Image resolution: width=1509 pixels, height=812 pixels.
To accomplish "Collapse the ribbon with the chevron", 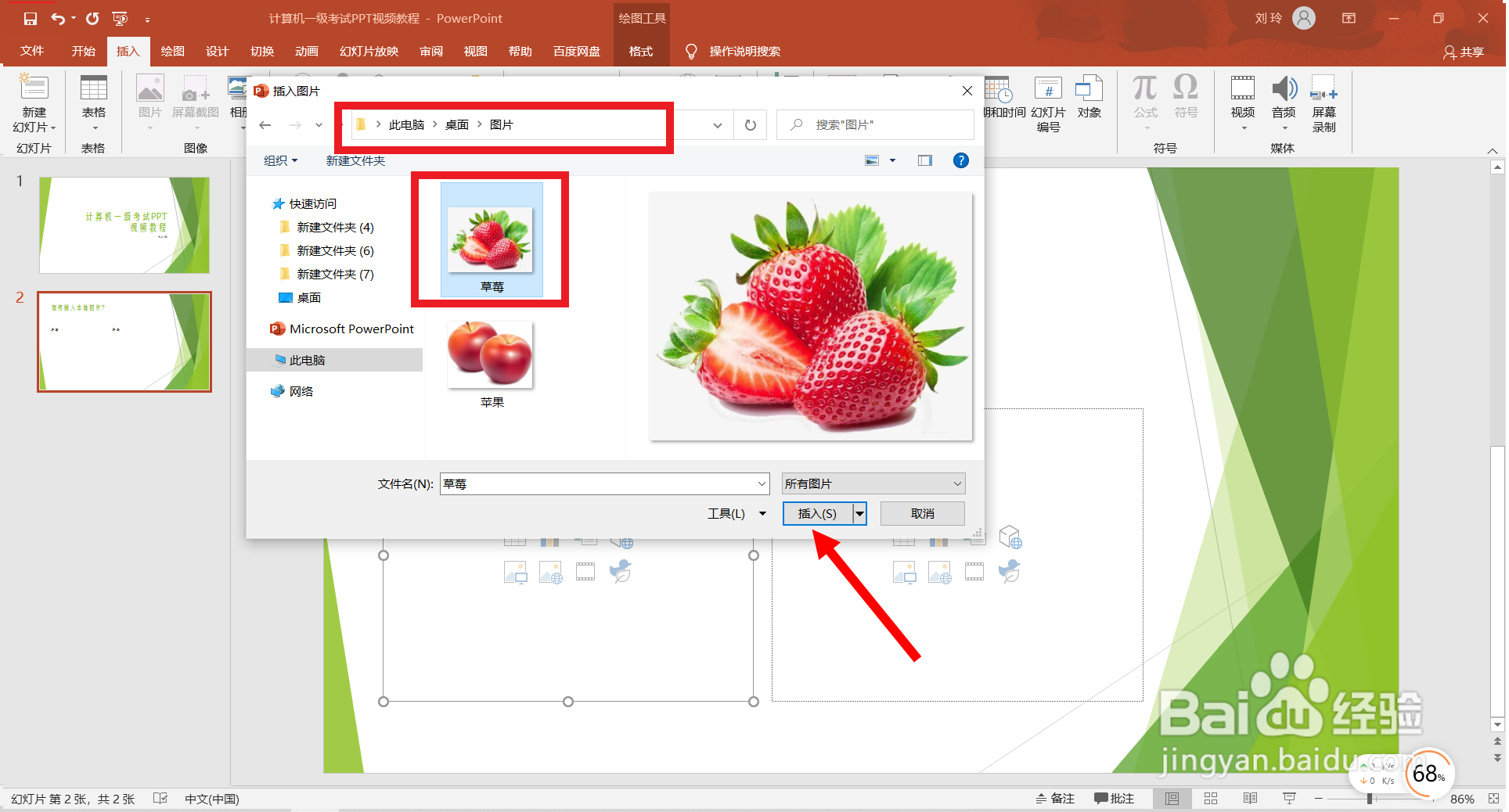I will point(1493,151).
